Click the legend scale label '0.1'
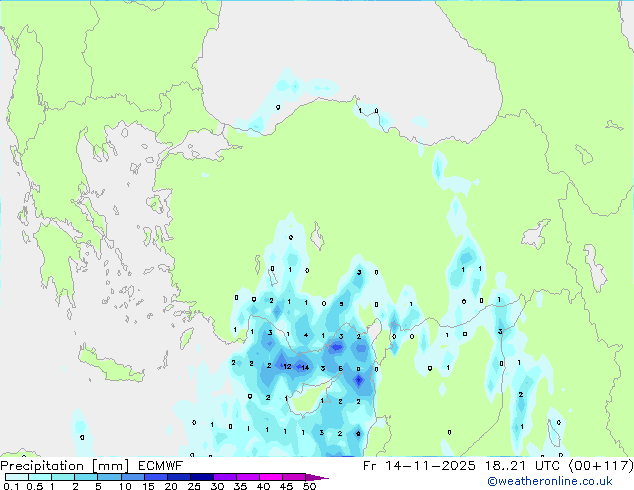The width and height of the screenshot is (634, 490). pos(11,486)
